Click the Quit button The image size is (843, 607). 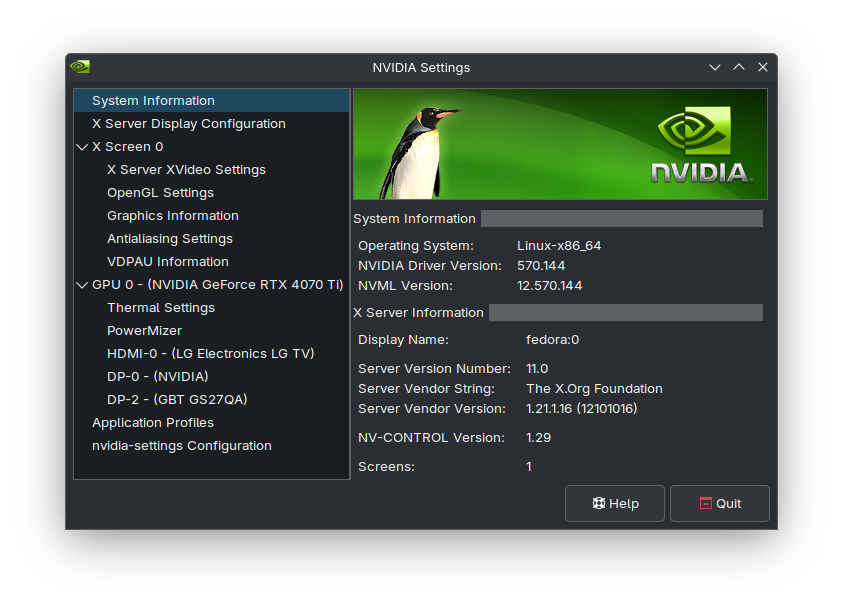tap(719, 503)
